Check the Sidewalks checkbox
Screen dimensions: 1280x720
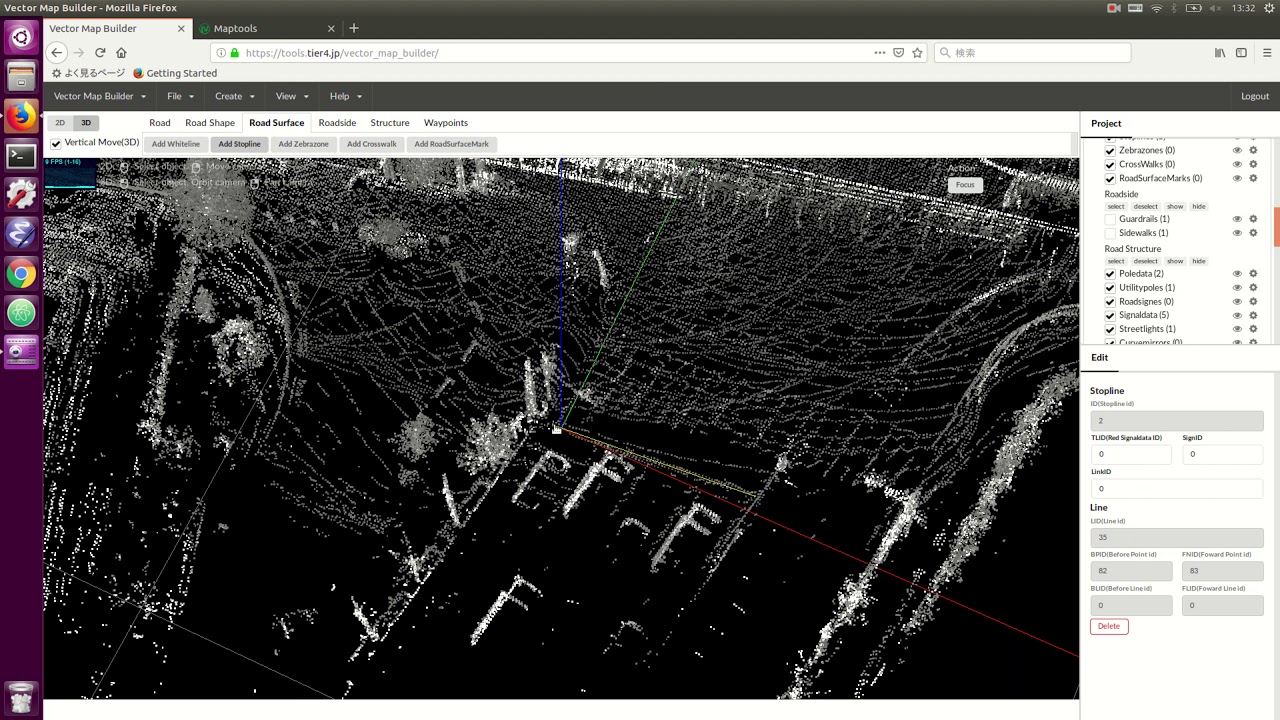click(1110, 233)
